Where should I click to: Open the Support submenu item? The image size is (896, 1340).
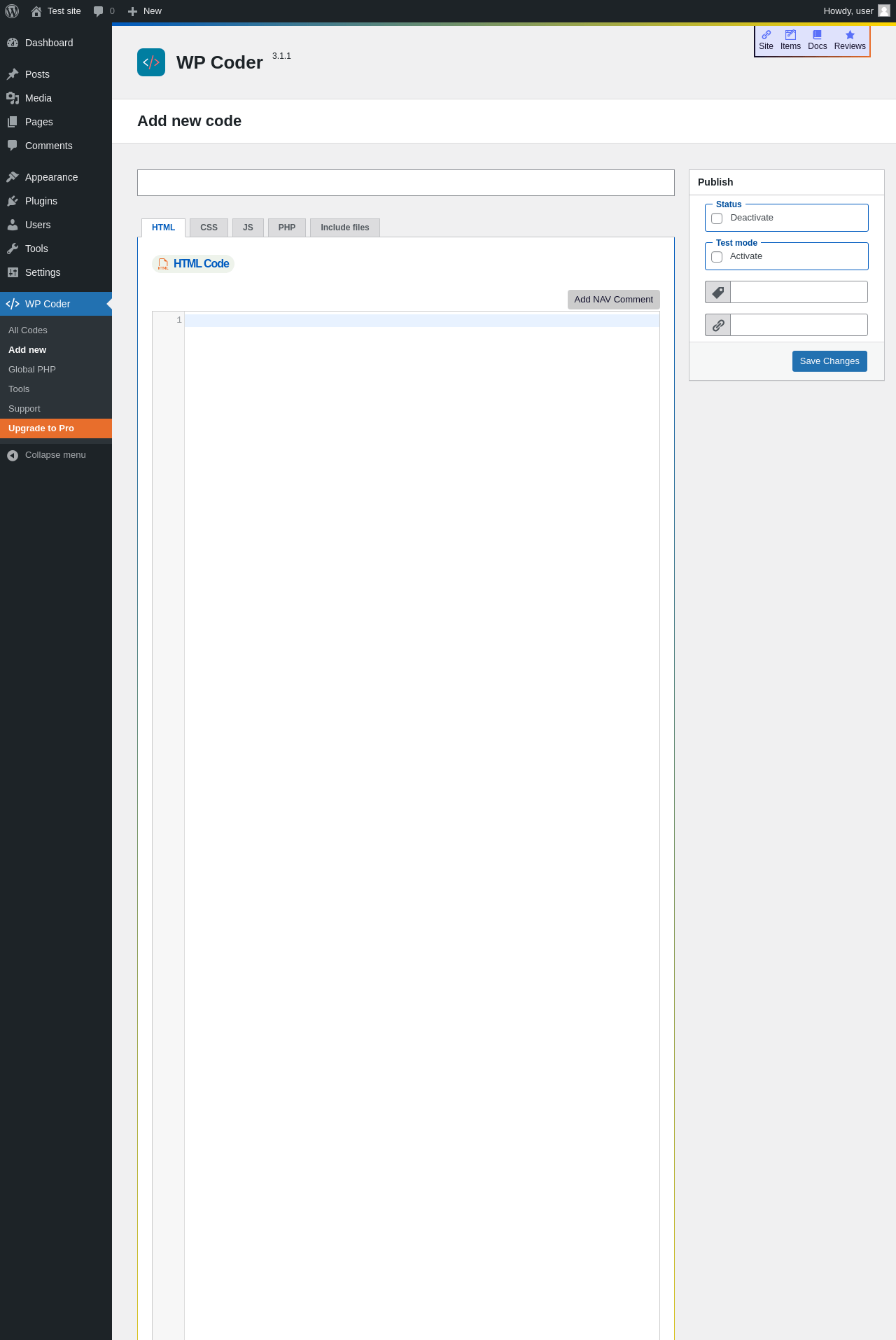(x=56, y=409)
